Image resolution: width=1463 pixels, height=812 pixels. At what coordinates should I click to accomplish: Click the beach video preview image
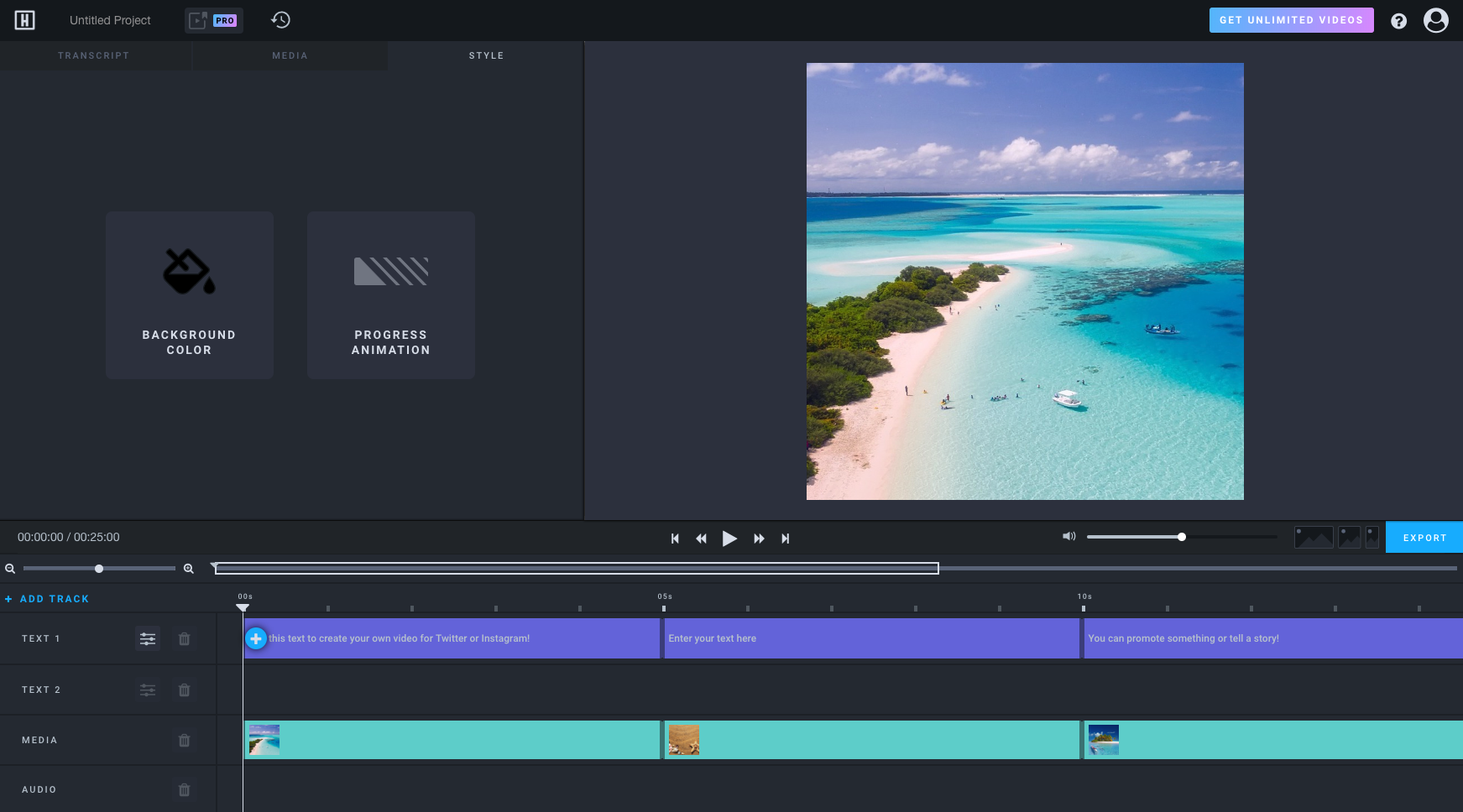1025,281
